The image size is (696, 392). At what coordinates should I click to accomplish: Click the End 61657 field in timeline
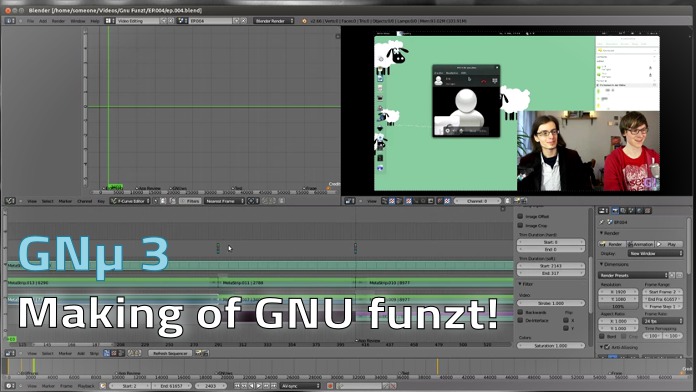[171, 386]
